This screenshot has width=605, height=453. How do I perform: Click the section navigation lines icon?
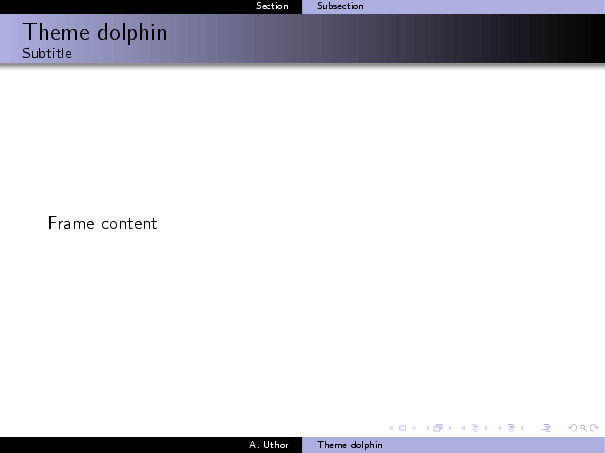click(x=511, y=428)
